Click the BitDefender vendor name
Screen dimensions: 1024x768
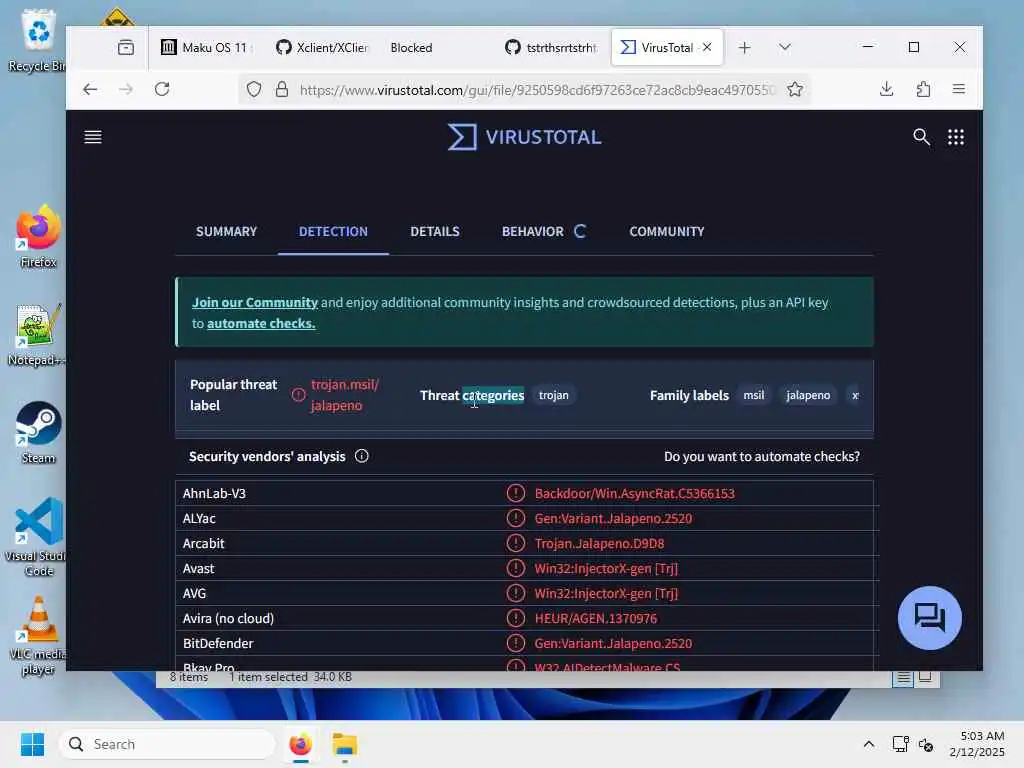click(x=218, y=643)
